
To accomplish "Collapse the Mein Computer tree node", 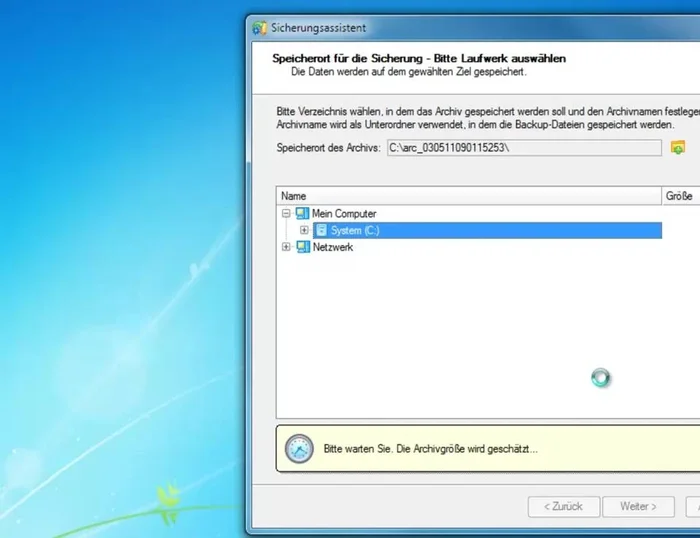I will point(287,214).
